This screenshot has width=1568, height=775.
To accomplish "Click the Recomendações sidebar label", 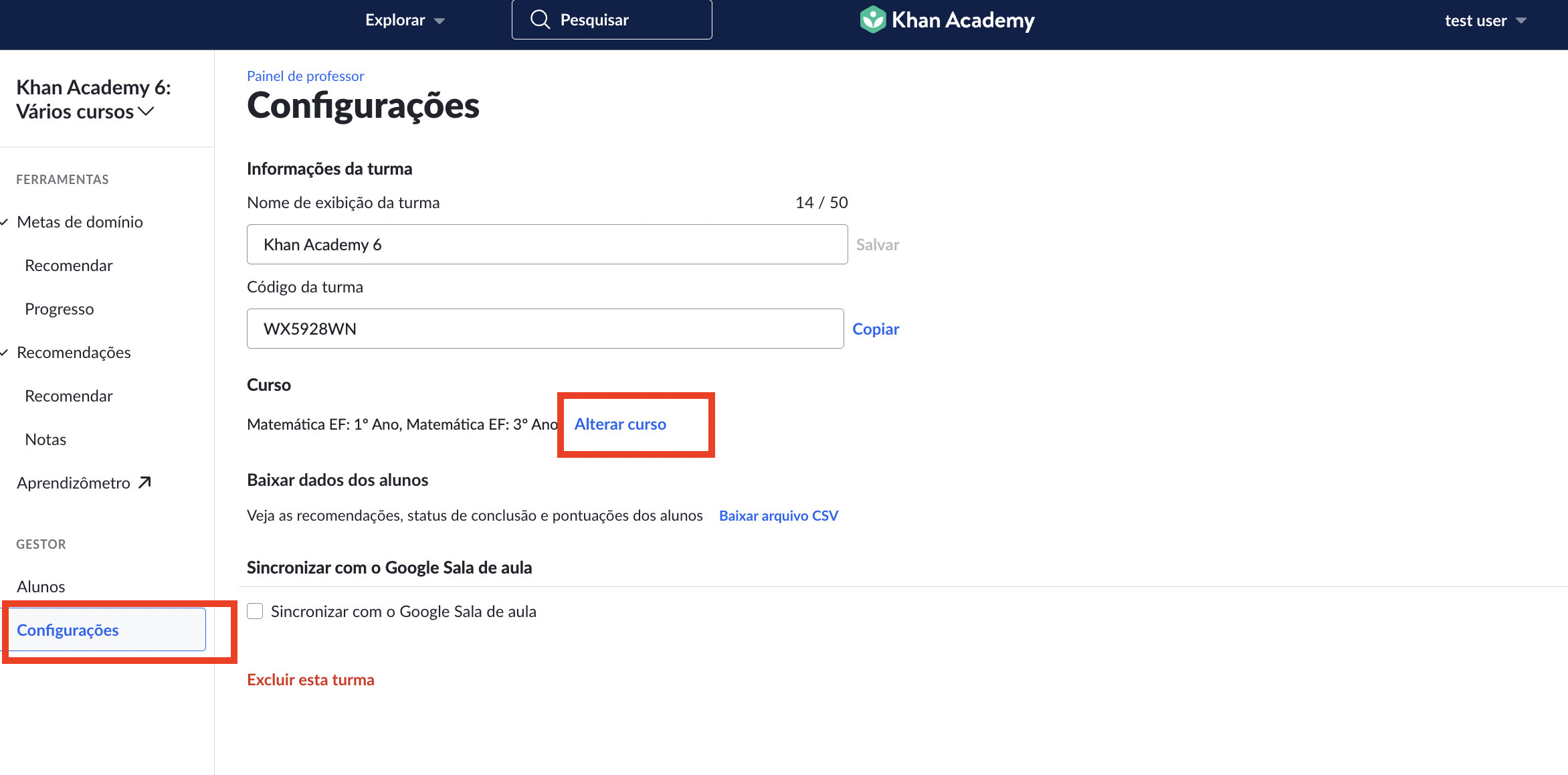I will point(74,353).
